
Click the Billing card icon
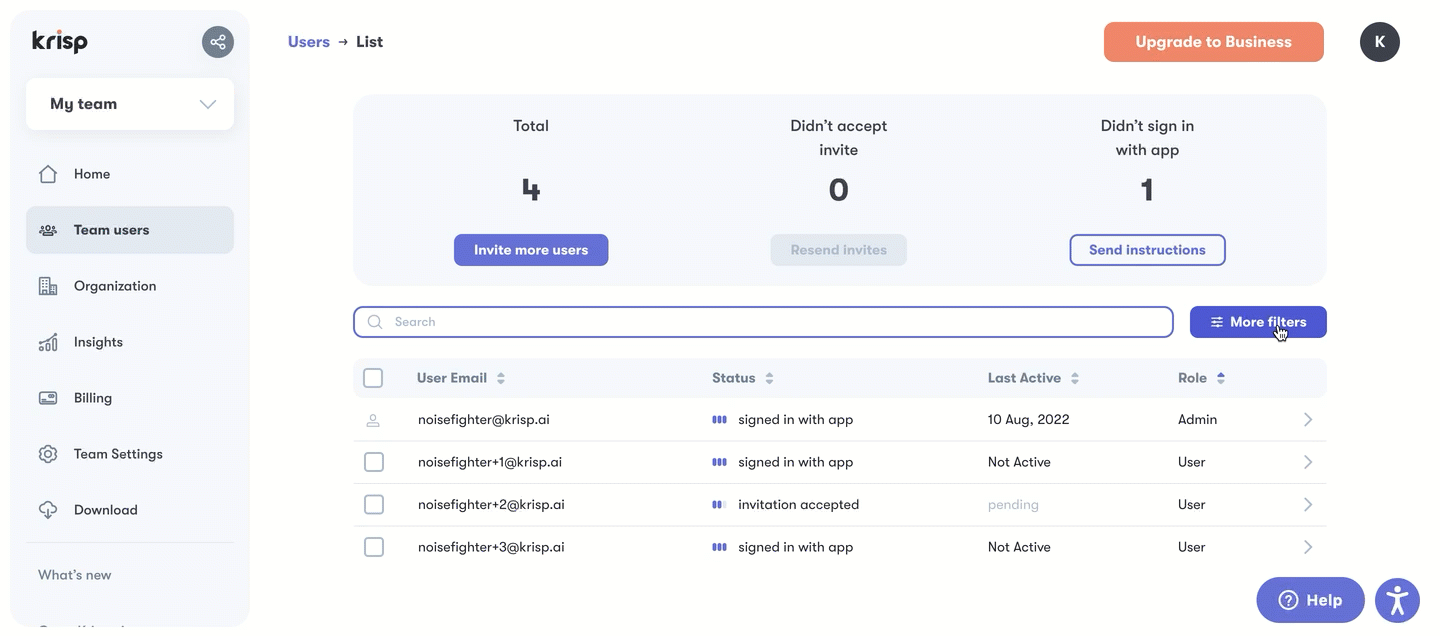(48, 398)
